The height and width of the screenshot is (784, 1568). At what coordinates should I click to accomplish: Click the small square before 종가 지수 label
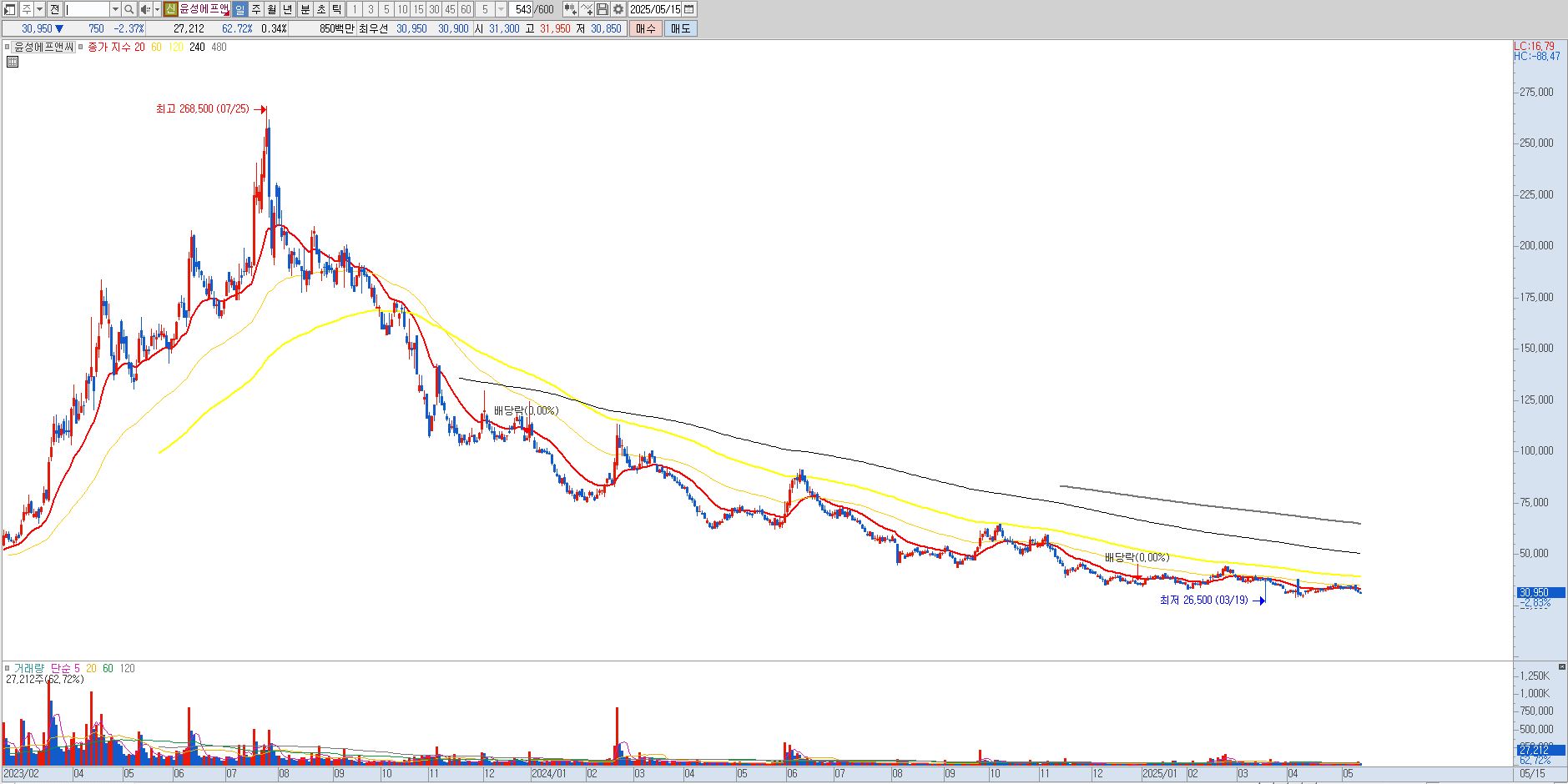pos(81,48)
